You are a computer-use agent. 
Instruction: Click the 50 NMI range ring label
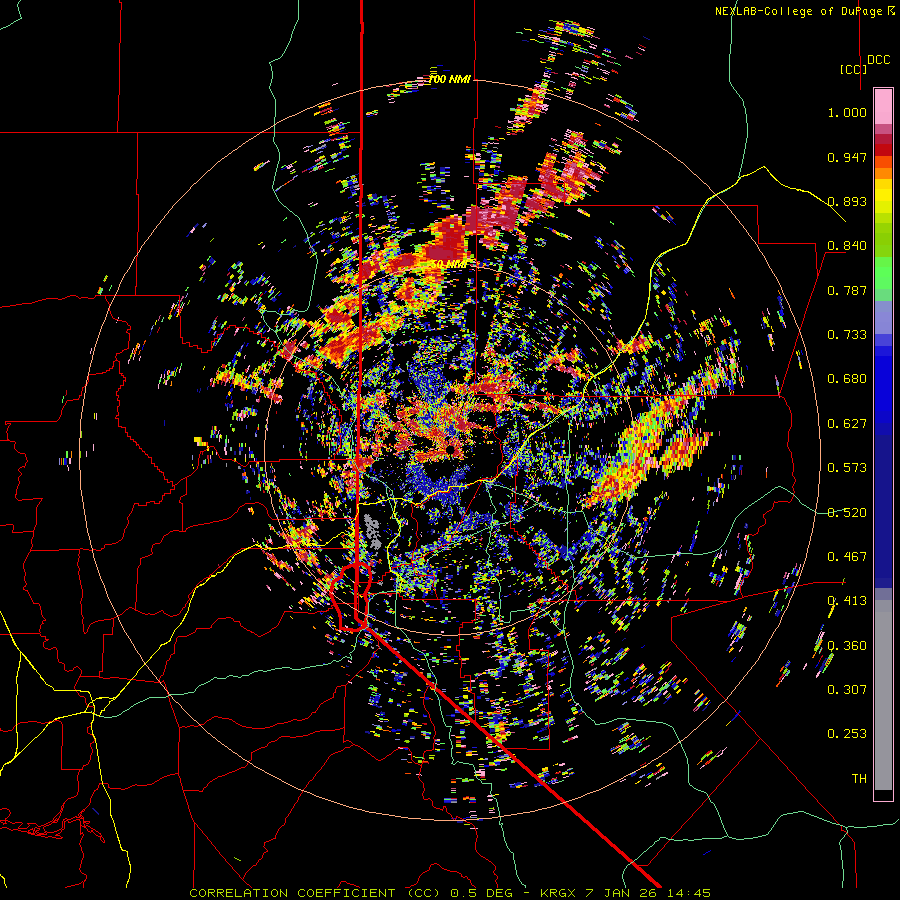tap(448, 265)
